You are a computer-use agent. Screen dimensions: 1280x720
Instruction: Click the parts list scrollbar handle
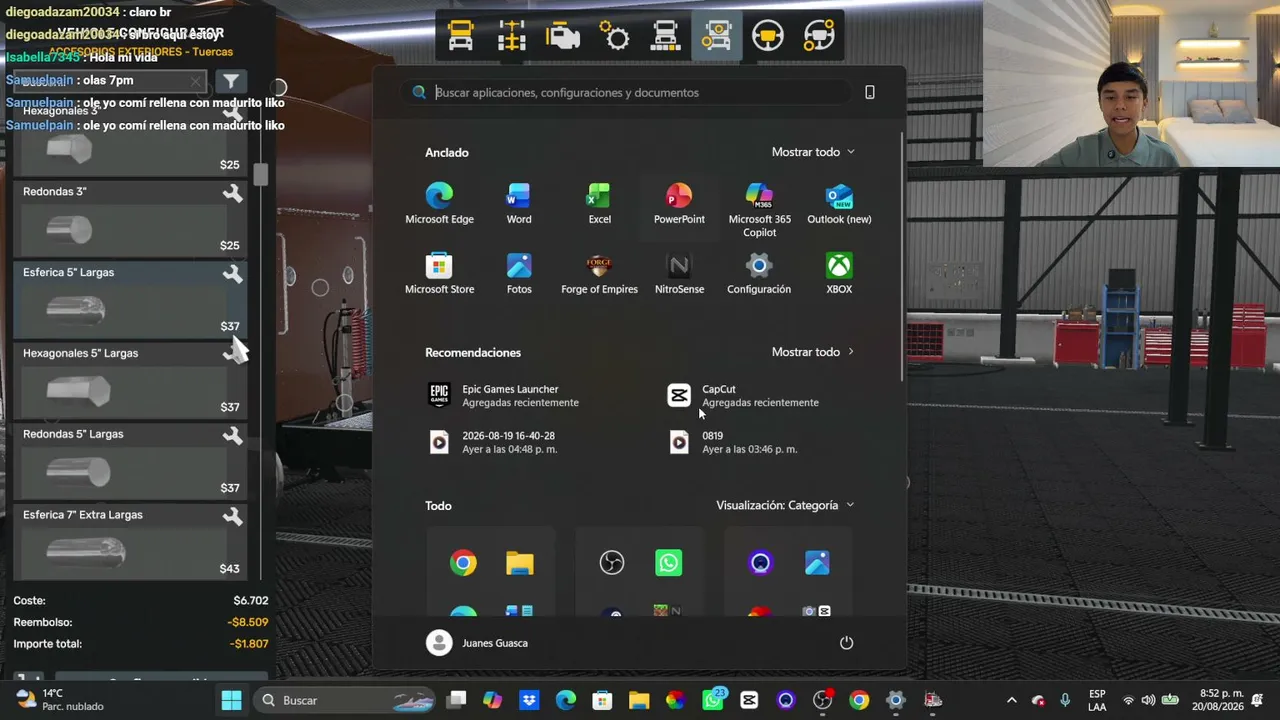click(x=260, y=174)
